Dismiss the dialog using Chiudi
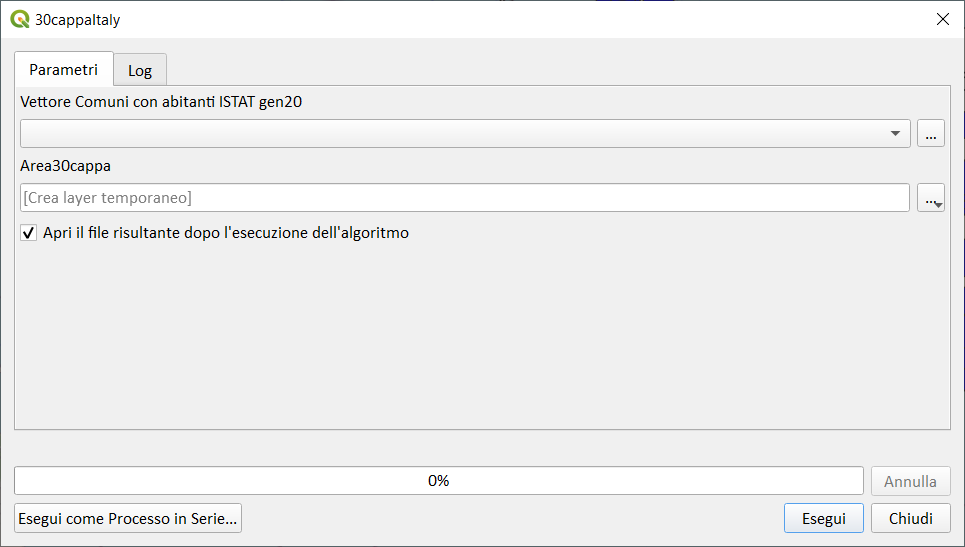The image size is (965, 547). click(x=911, y=518)
